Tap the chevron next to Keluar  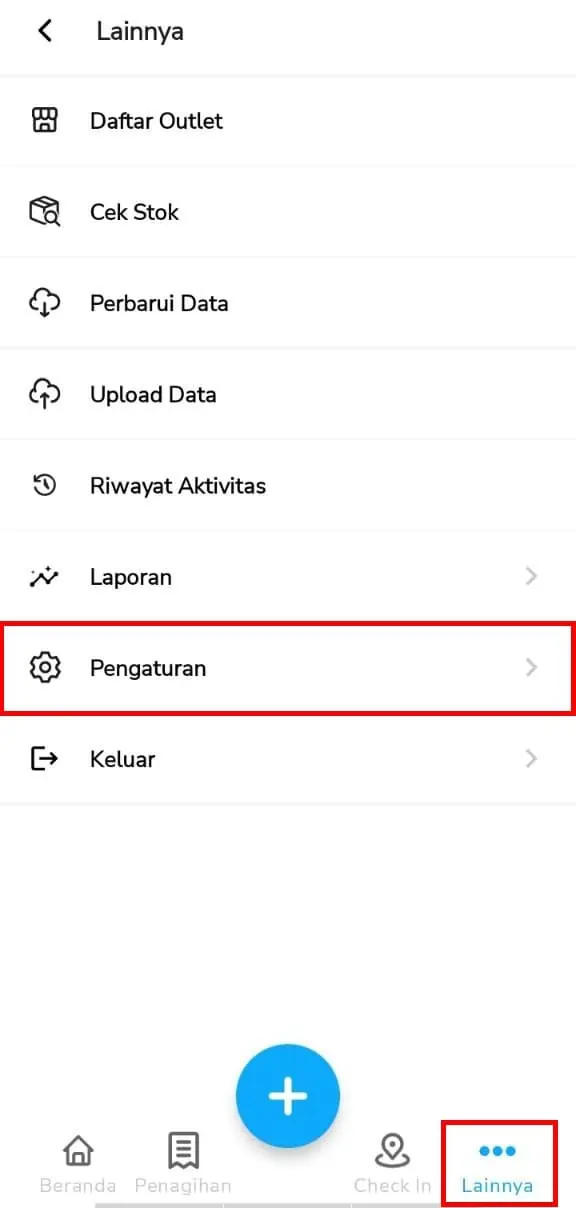point(532,759)
